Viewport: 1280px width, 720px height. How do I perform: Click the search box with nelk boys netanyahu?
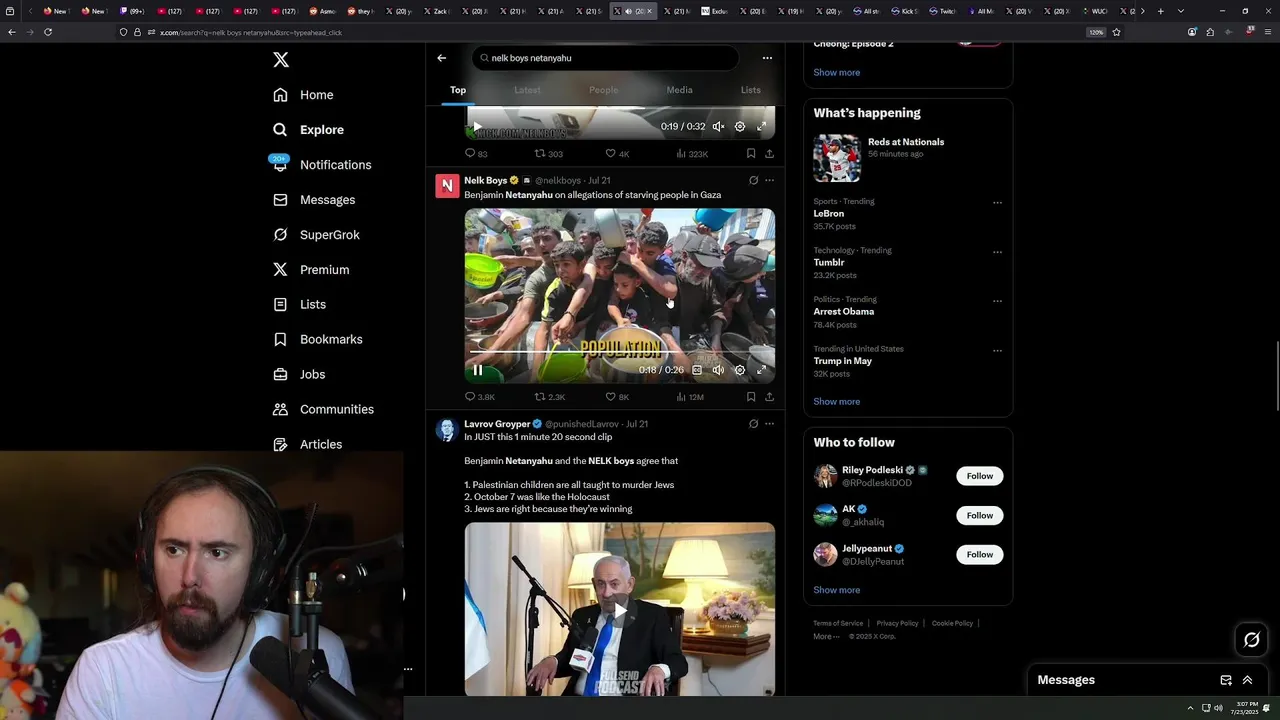[x=605, y=58]
